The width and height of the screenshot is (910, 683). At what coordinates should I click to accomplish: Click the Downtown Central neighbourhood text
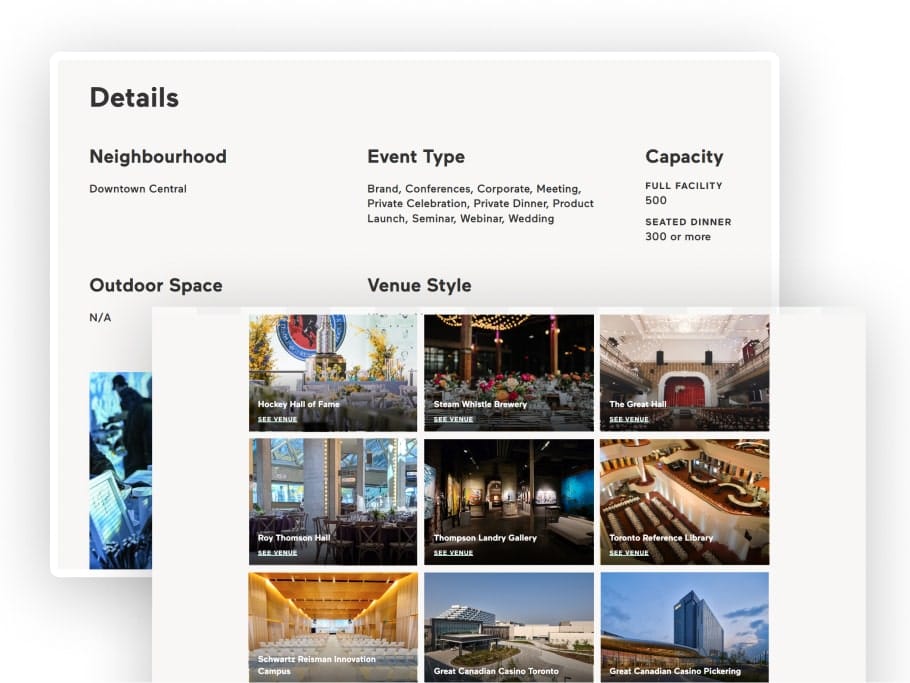pyautogui.click(x=138, y=189)
